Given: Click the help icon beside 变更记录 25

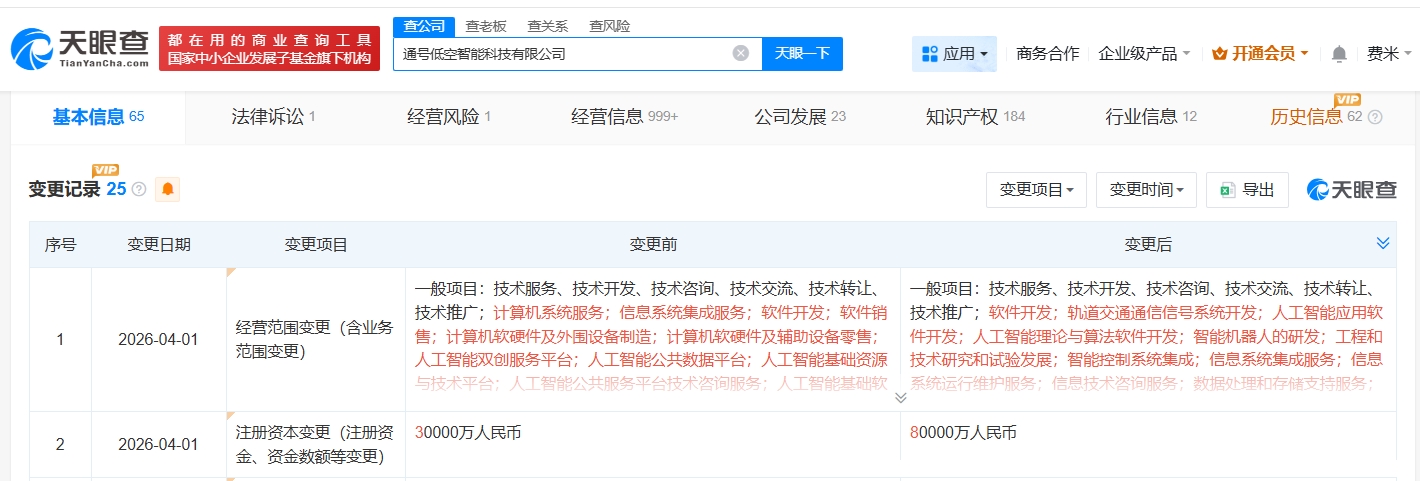Looking at the screenshot, I should click(139, 189).
